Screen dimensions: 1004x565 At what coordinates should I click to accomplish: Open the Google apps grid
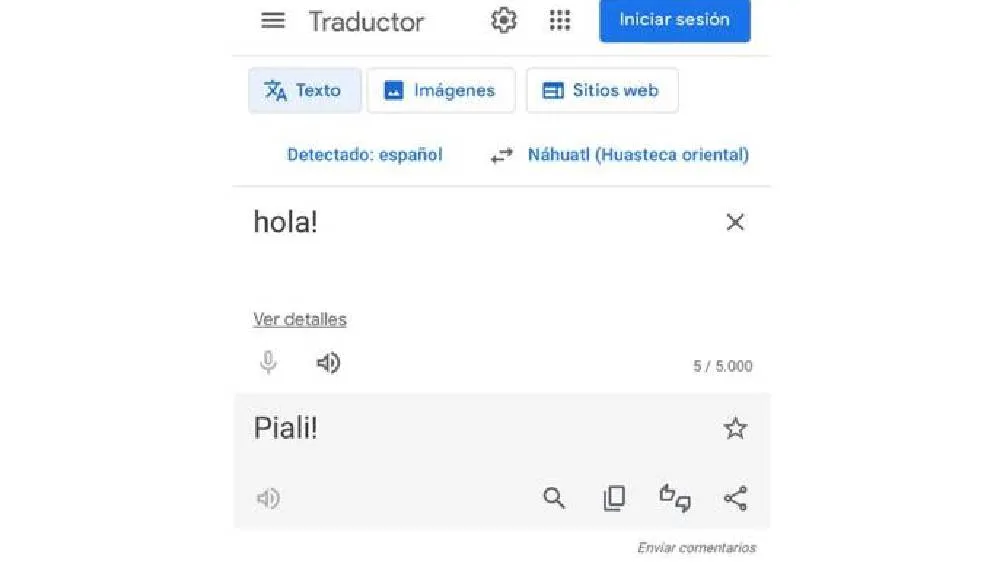(x=560, y=21)
